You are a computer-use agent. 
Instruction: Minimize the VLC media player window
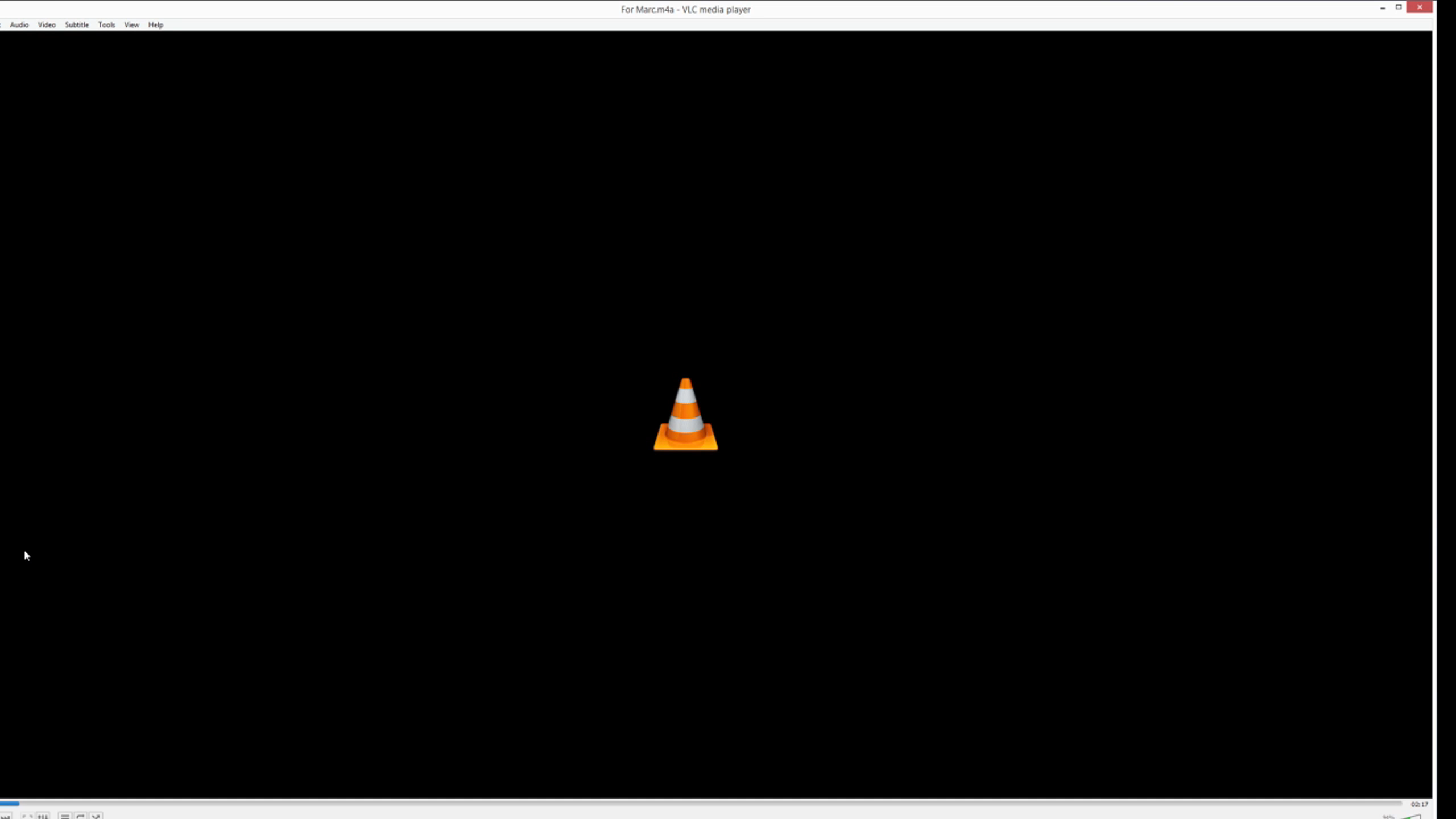pos(1383,7)
